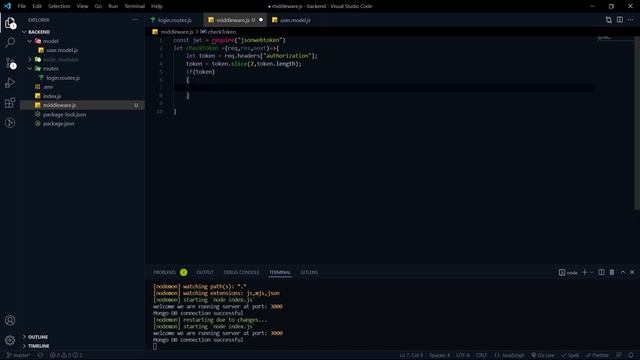640x360 pixels.
Task: Switch to login.routes.js editor tab
Action: 174,20
